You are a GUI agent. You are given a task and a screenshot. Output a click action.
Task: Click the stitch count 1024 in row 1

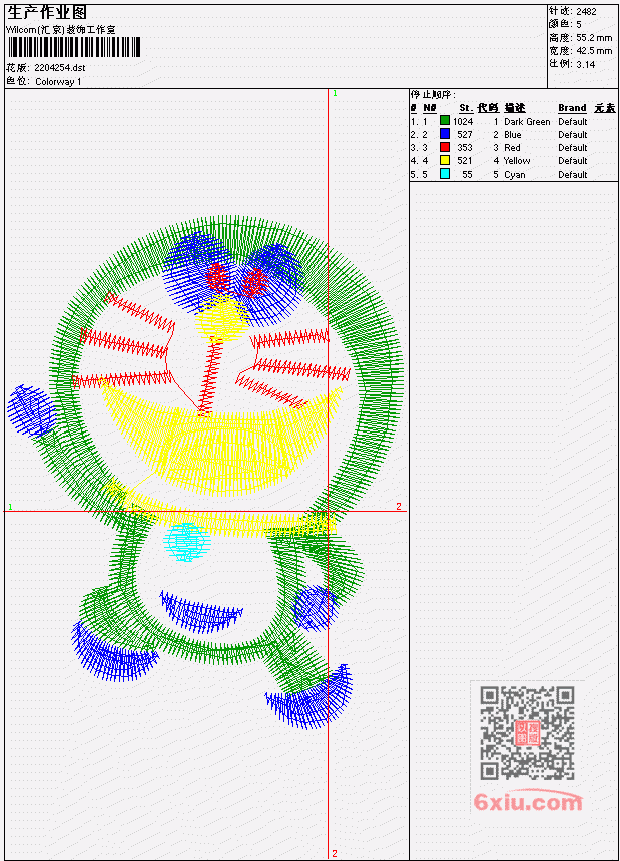[463, 121]
